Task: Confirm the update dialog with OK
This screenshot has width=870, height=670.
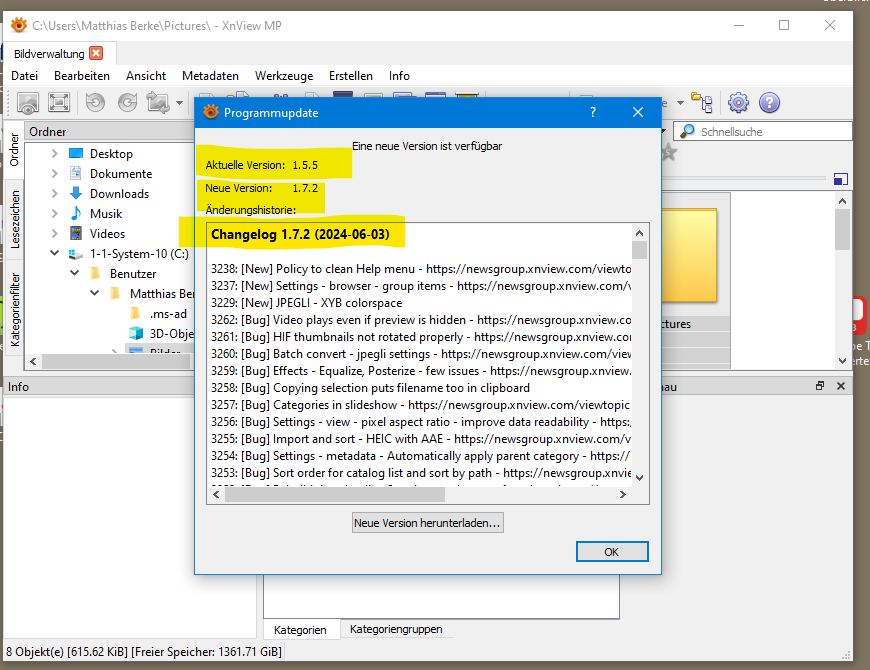Action: point(611,551)
